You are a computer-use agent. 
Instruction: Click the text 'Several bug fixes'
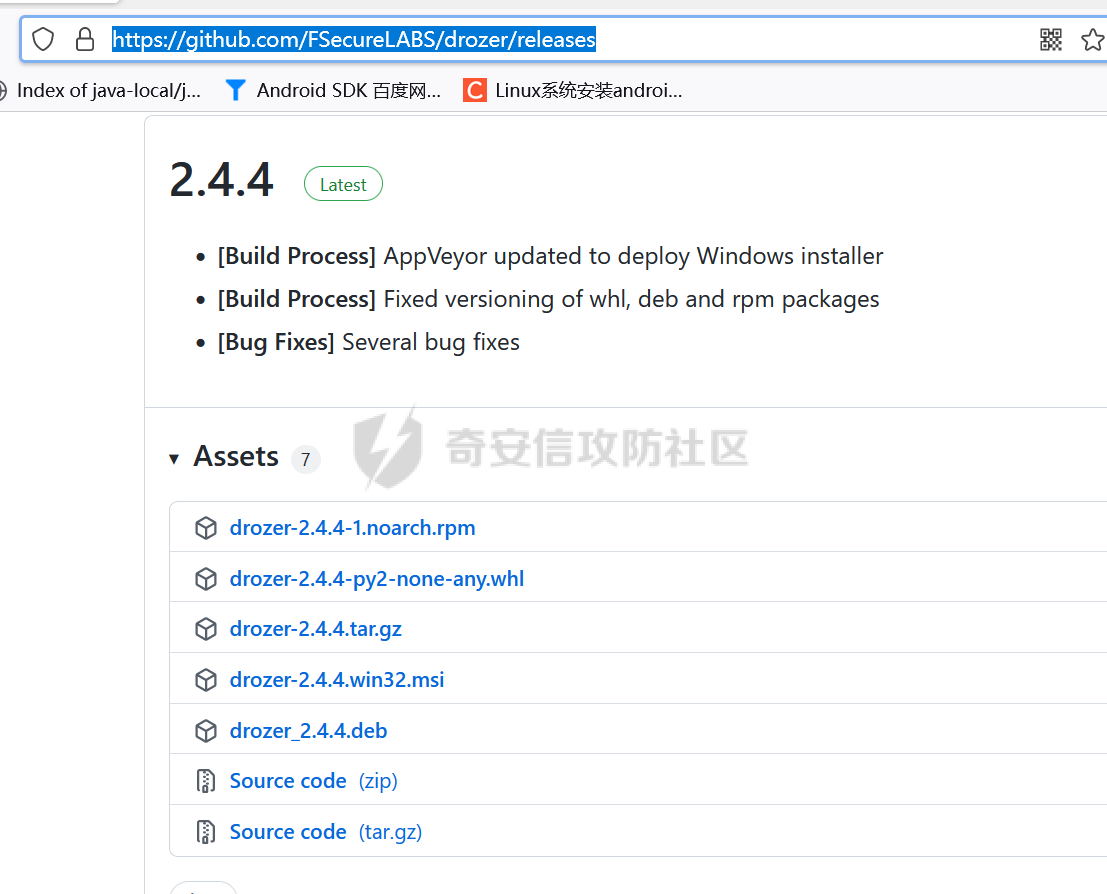coord(431,342)
